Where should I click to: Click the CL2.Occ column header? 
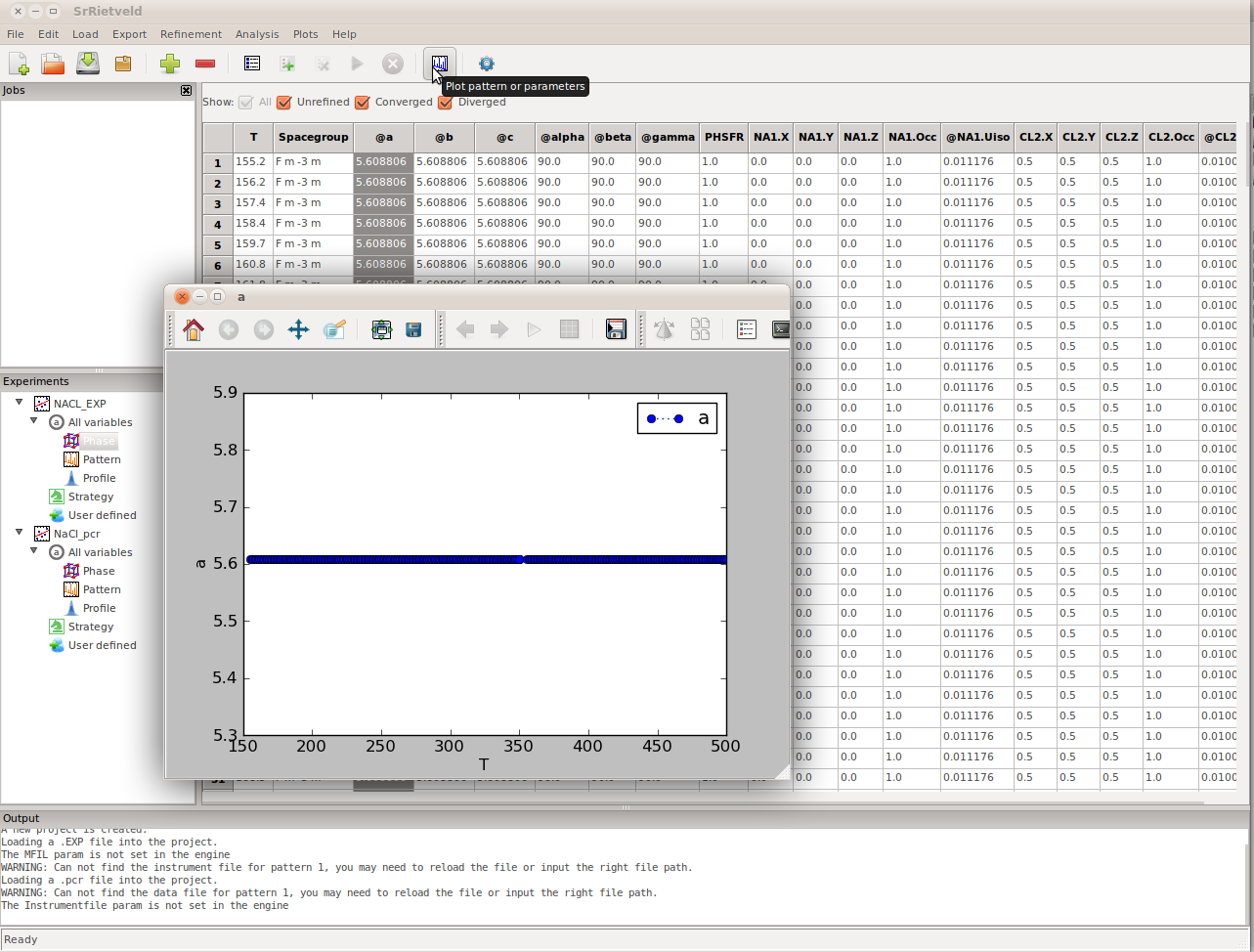tap(1171, 138)
